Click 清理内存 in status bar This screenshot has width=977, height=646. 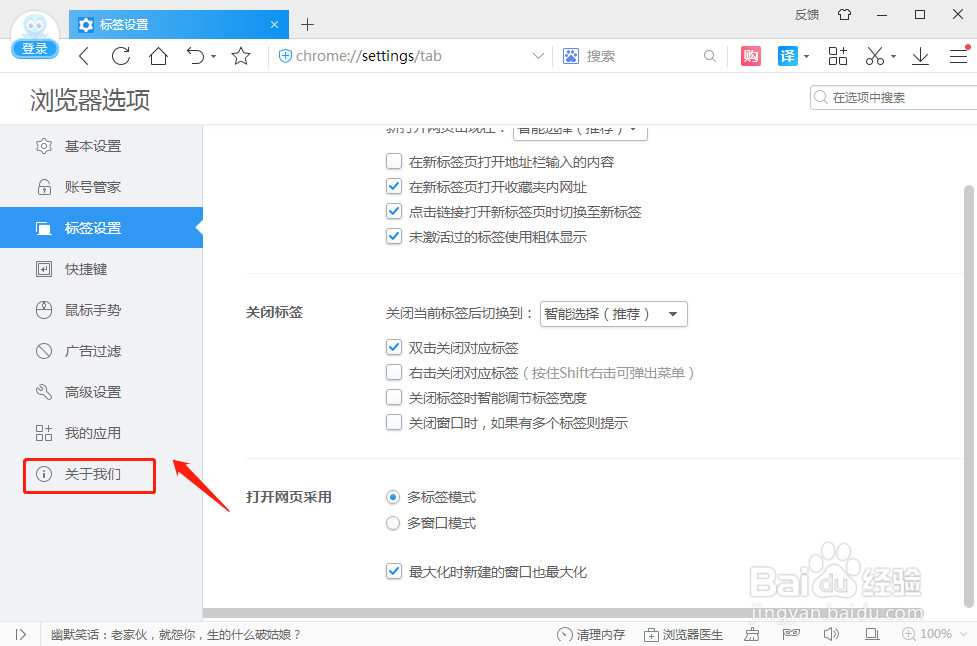click(x=591, y=634)
